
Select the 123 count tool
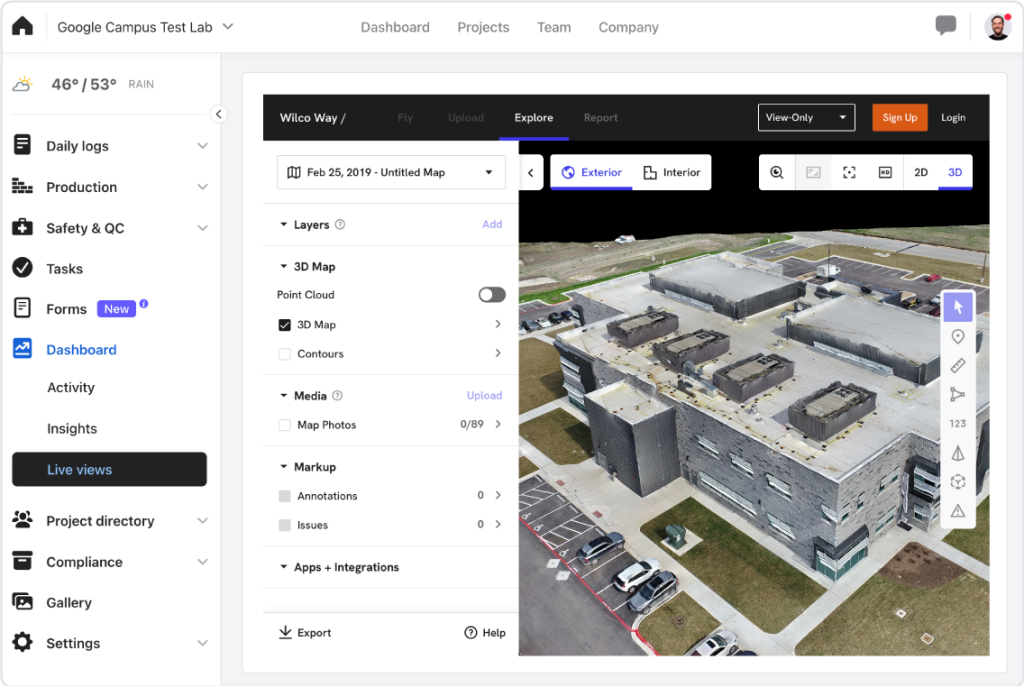pos(957,424)
